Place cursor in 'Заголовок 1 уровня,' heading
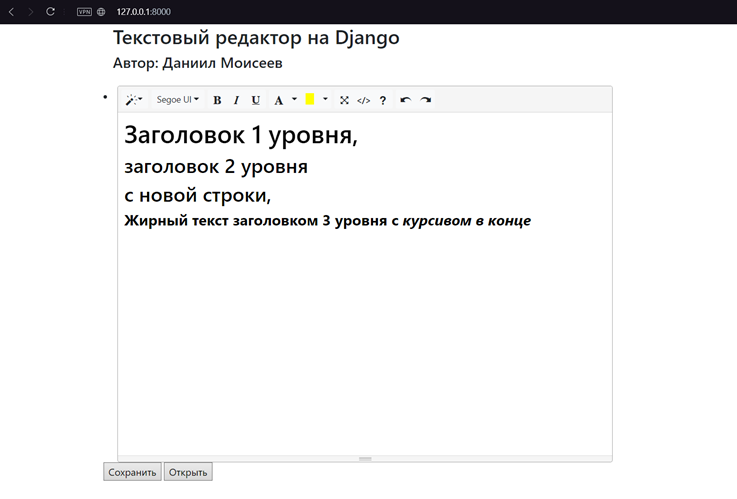Screen dimensions: 737x499 241,135
